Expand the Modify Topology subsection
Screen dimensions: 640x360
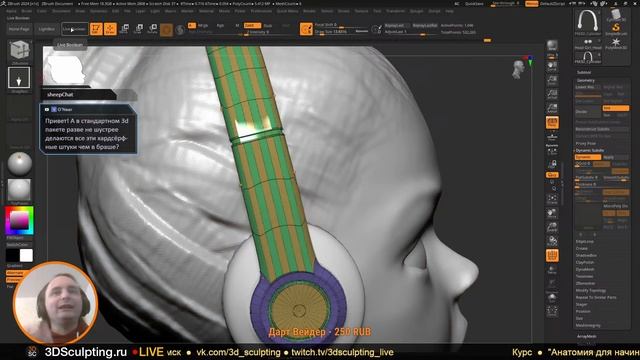click(590, 291)
